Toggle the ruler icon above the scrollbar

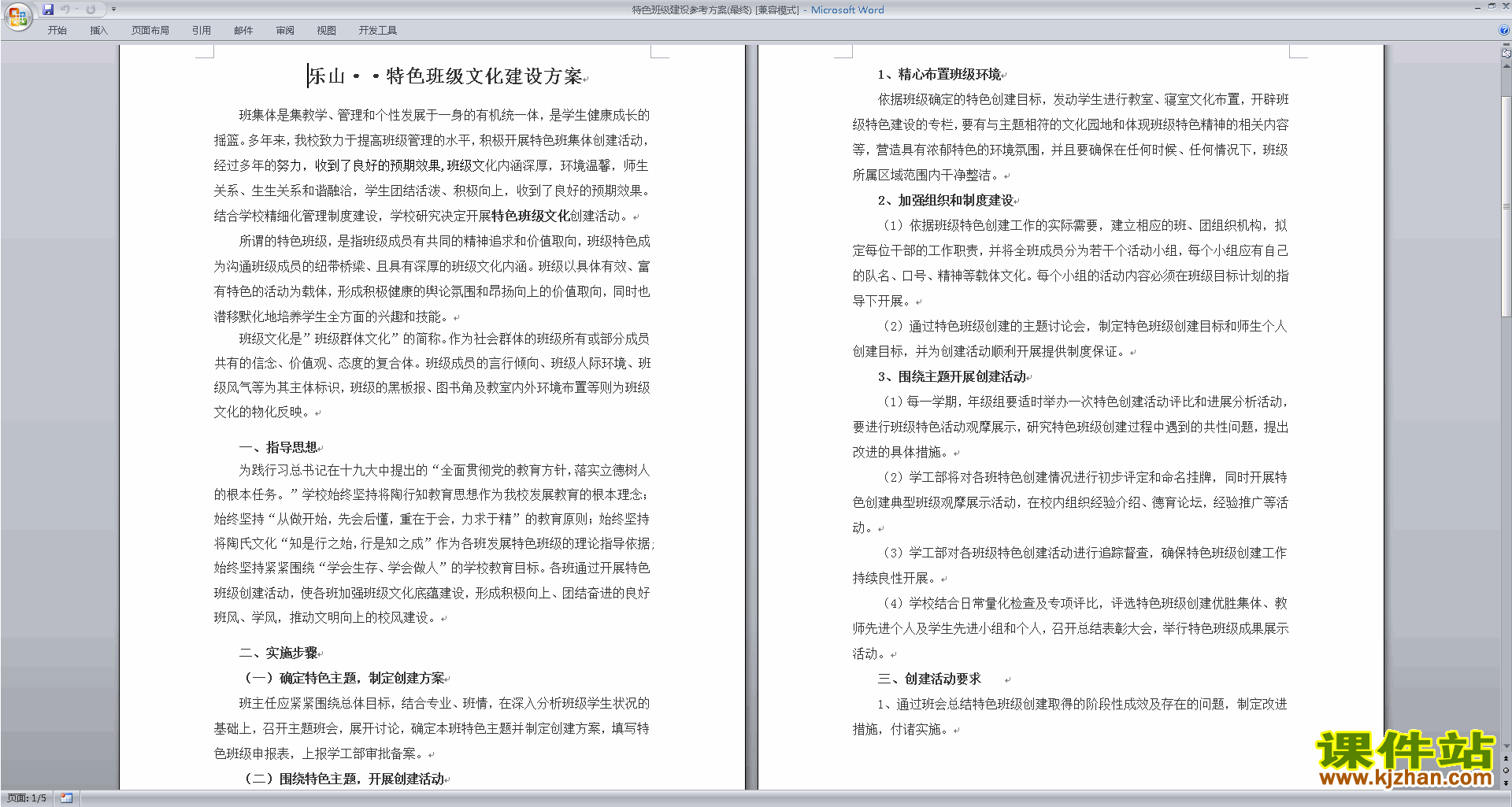pos(1506,54)
